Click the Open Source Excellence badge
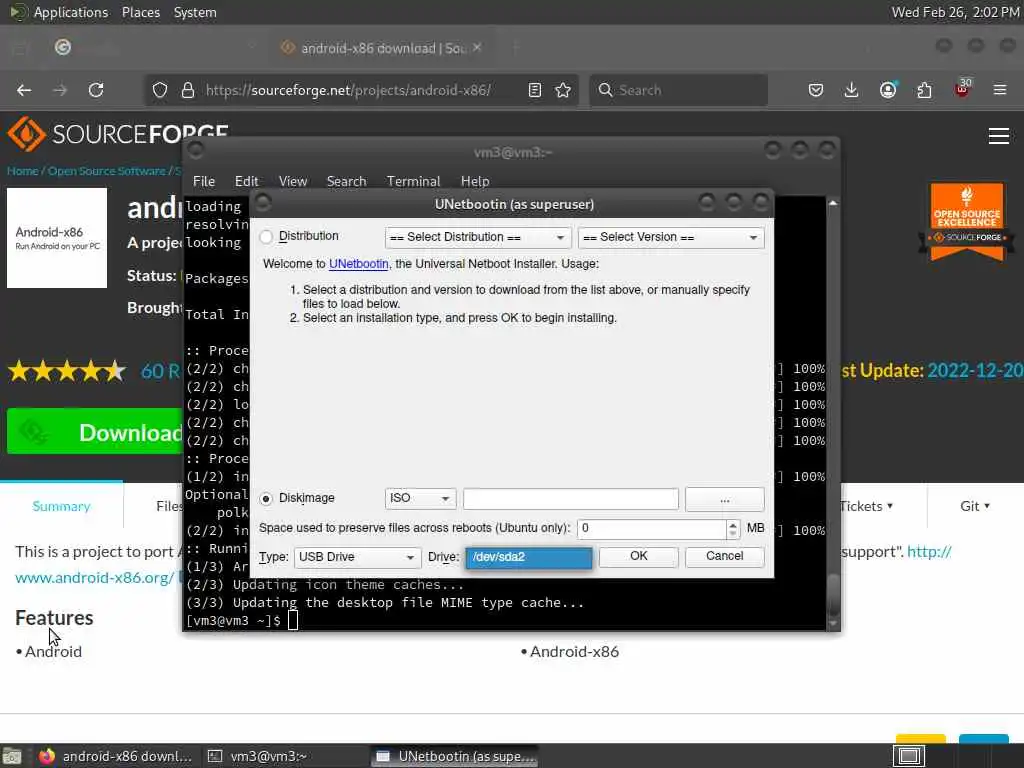This screenshot has width=1024, height=768. 967,222
